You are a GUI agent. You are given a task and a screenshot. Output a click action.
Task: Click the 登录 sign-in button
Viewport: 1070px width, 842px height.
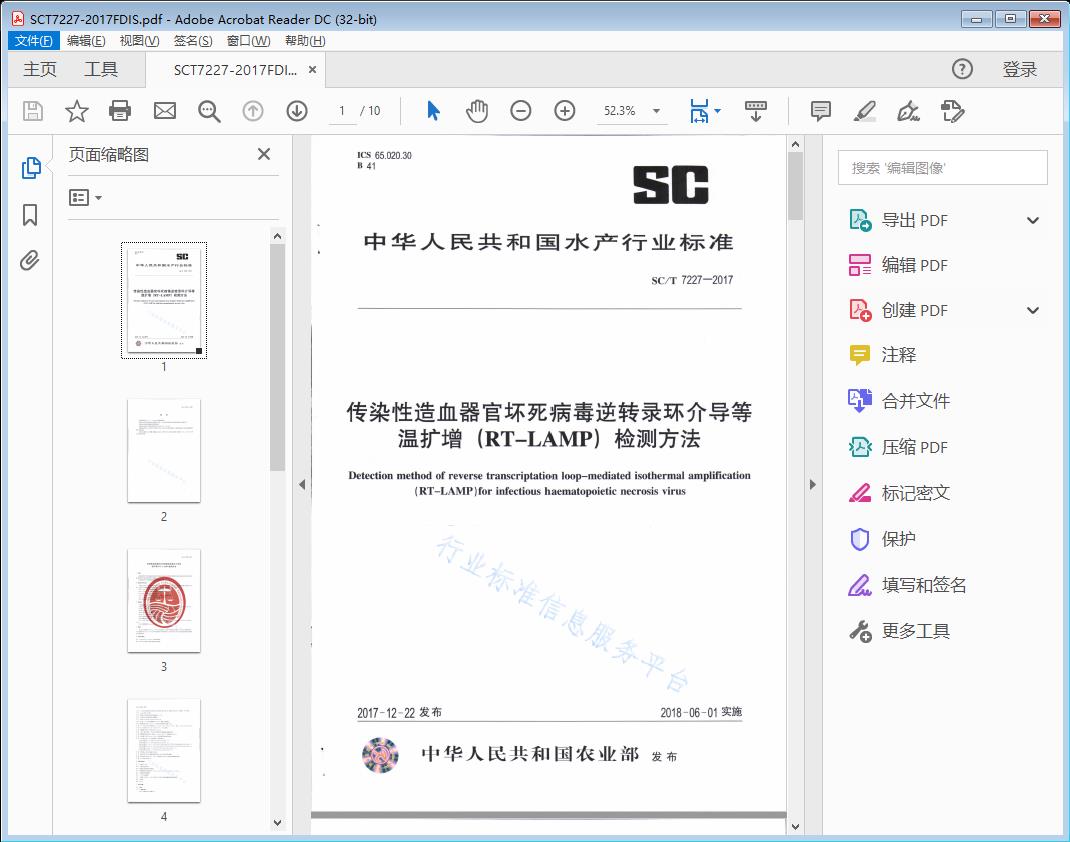pyautogui.click(x=1019, y=69)
